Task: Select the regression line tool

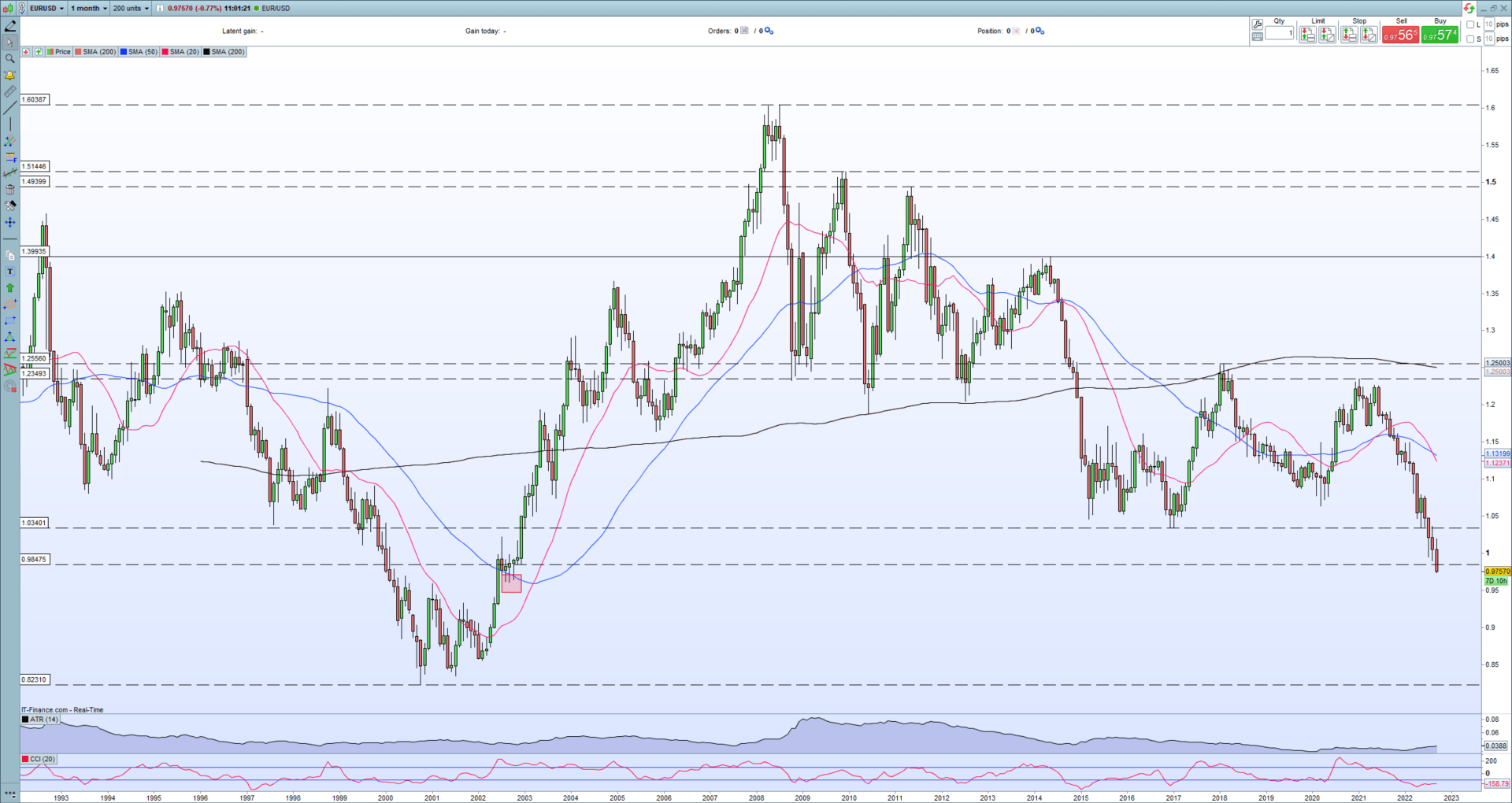Action: pos(10,173)
